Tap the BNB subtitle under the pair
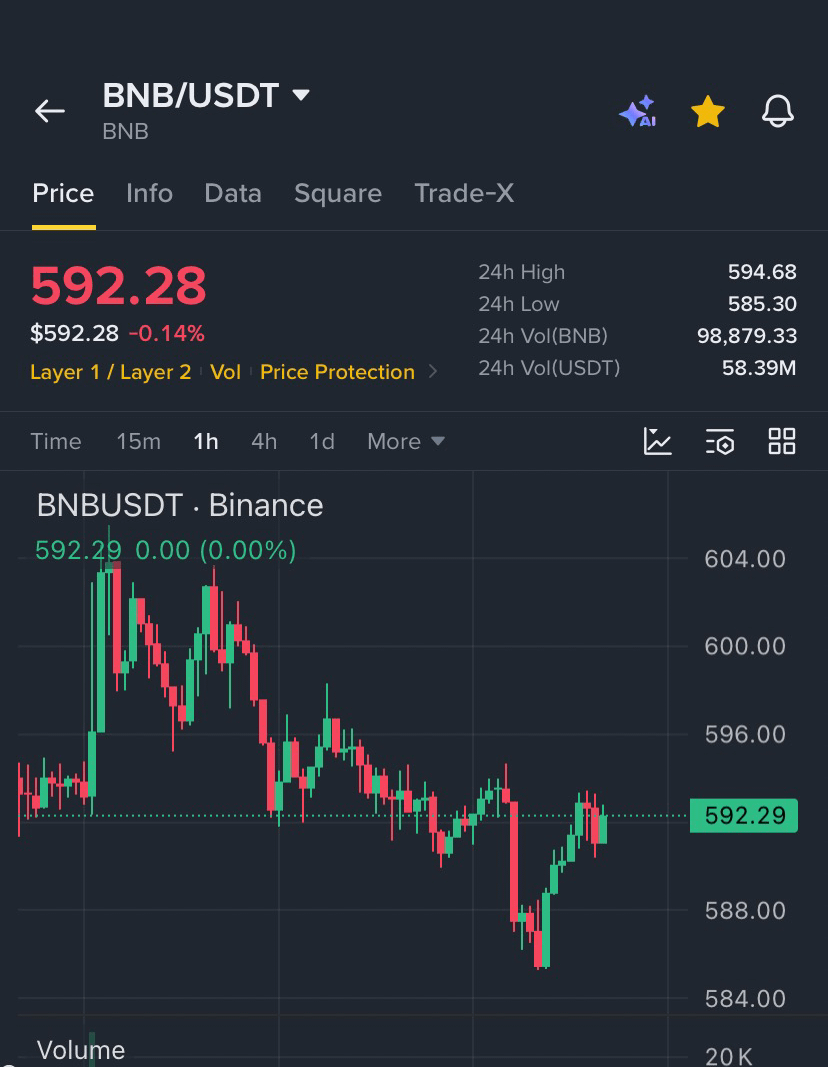 point(125,131)
